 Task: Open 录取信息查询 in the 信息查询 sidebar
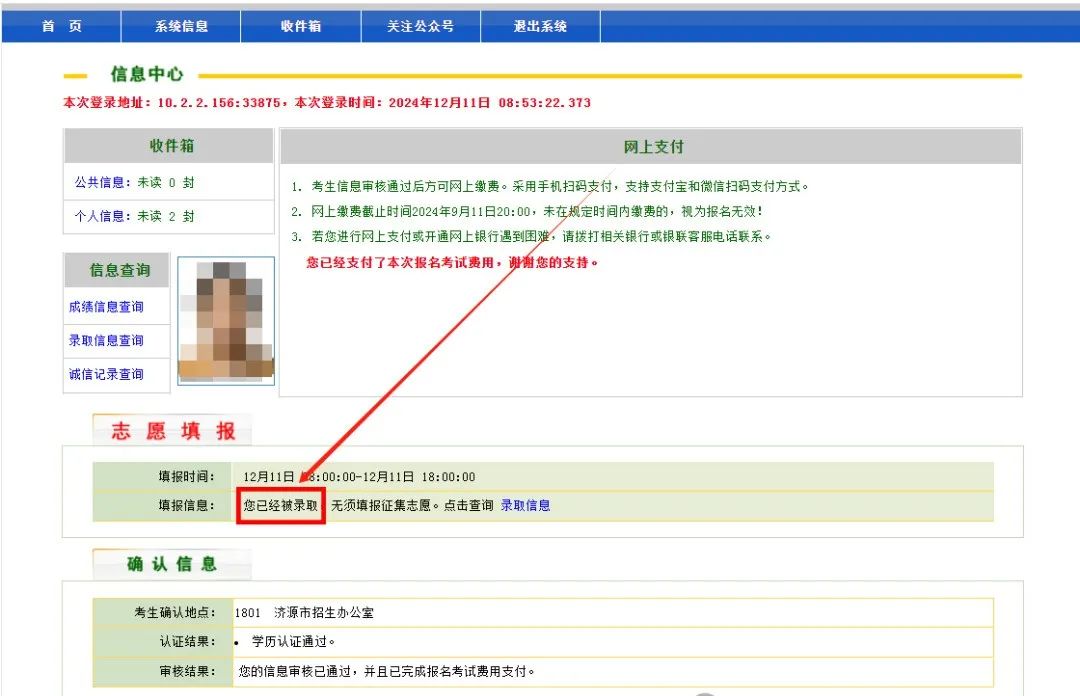[106, 341]
